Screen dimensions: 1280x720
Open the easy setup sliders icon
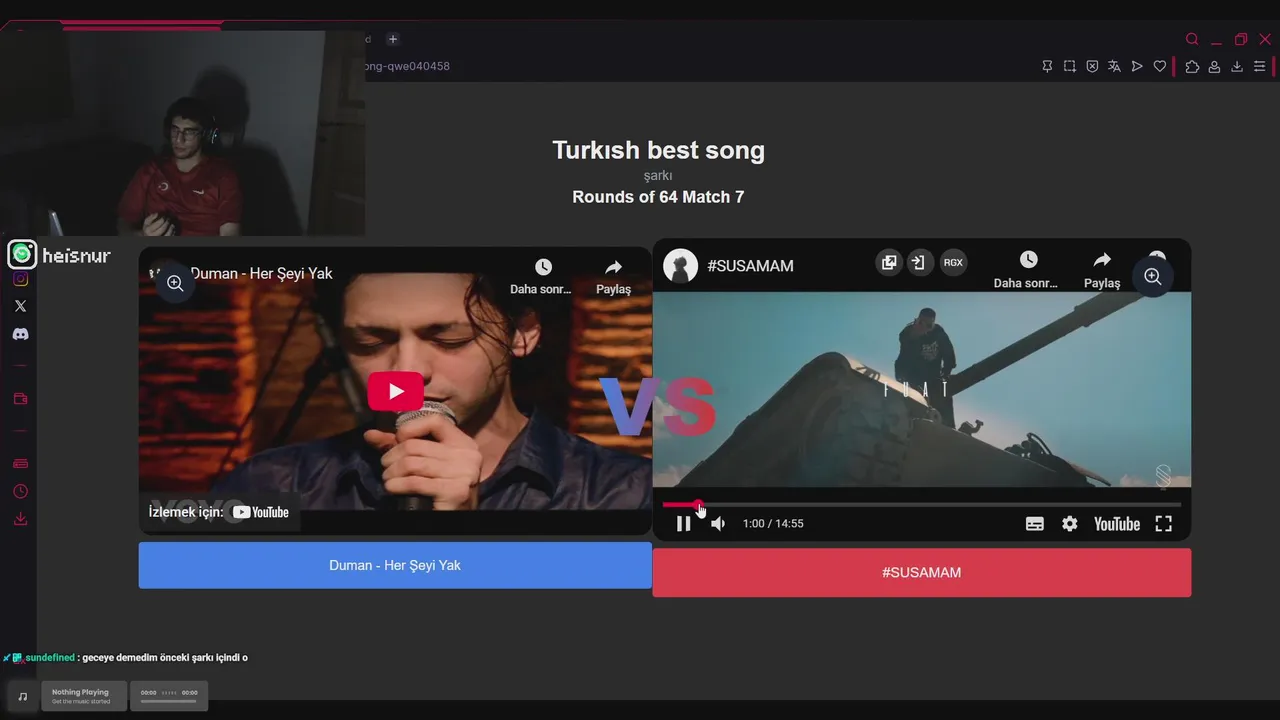pos(1259,66)
